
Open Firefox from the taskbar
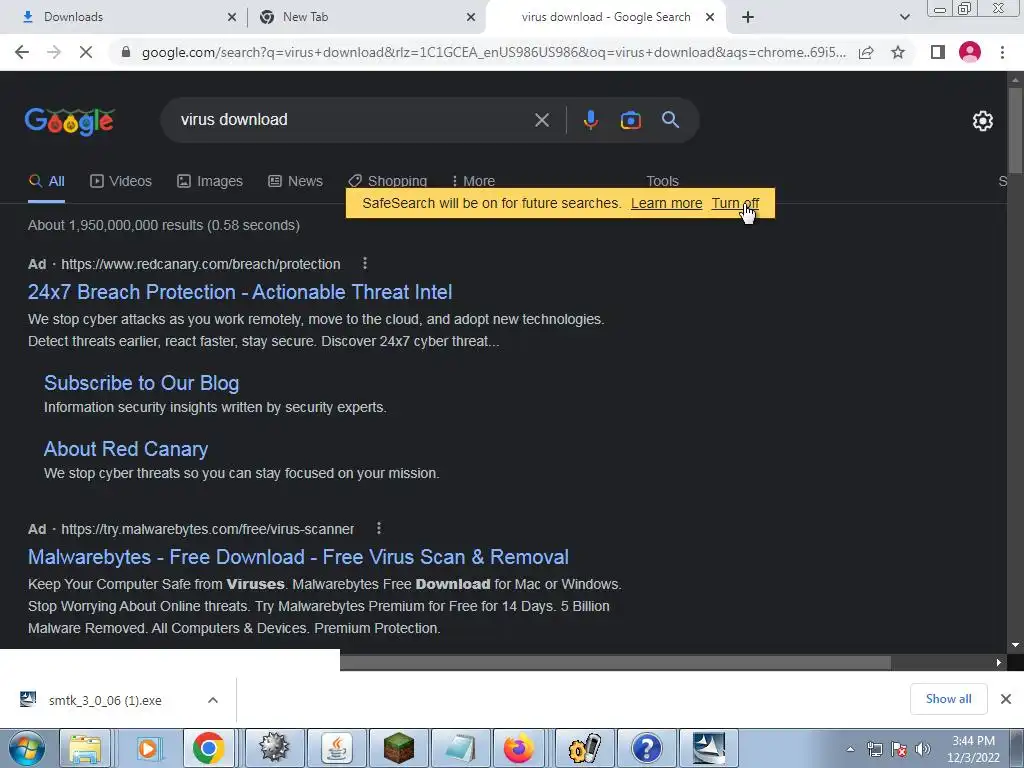518,748
